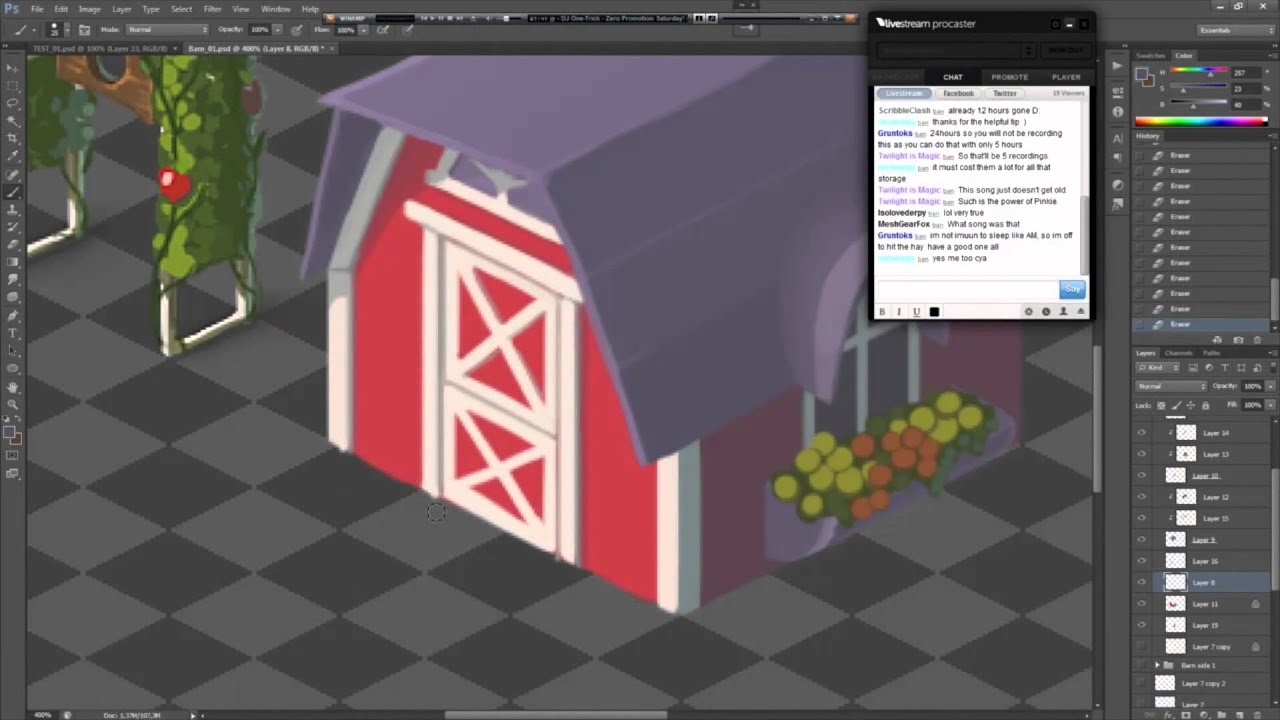Click the Say button in chat
This screenshot has height=720, width=1280.
(x=1072, y=289)
